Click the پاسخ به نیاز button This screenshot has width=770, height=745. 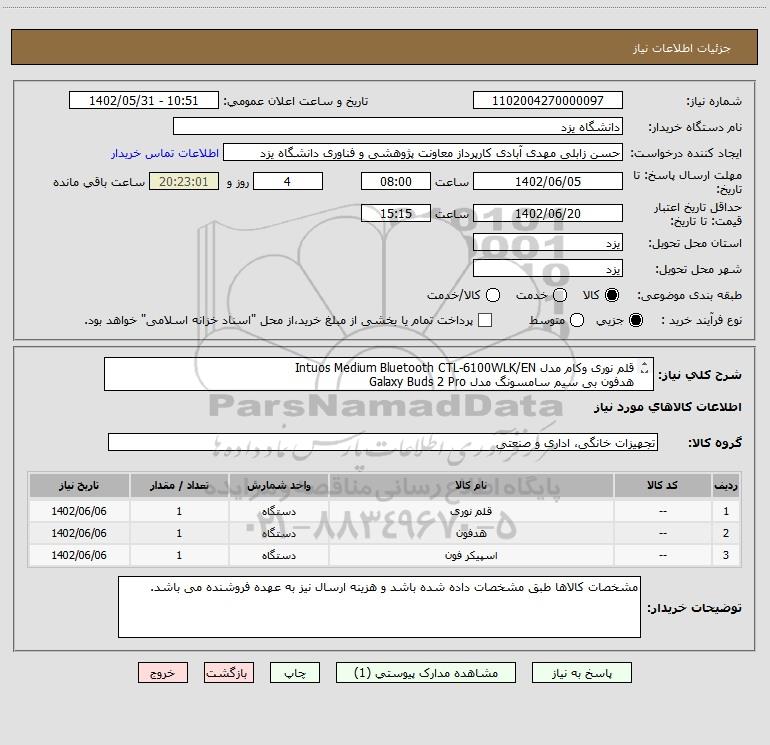coord(582,672)
